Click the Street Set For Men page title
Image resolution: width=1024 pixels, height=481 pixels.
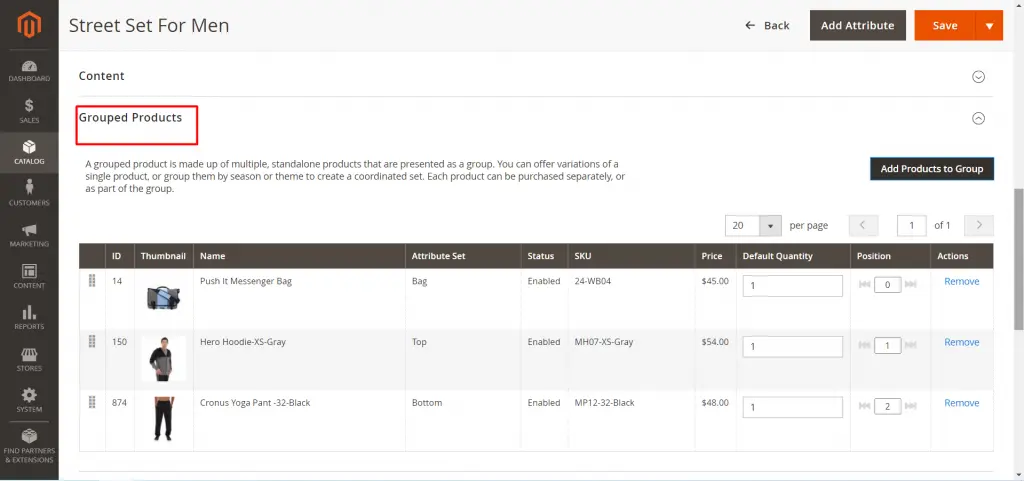point(149,25)
